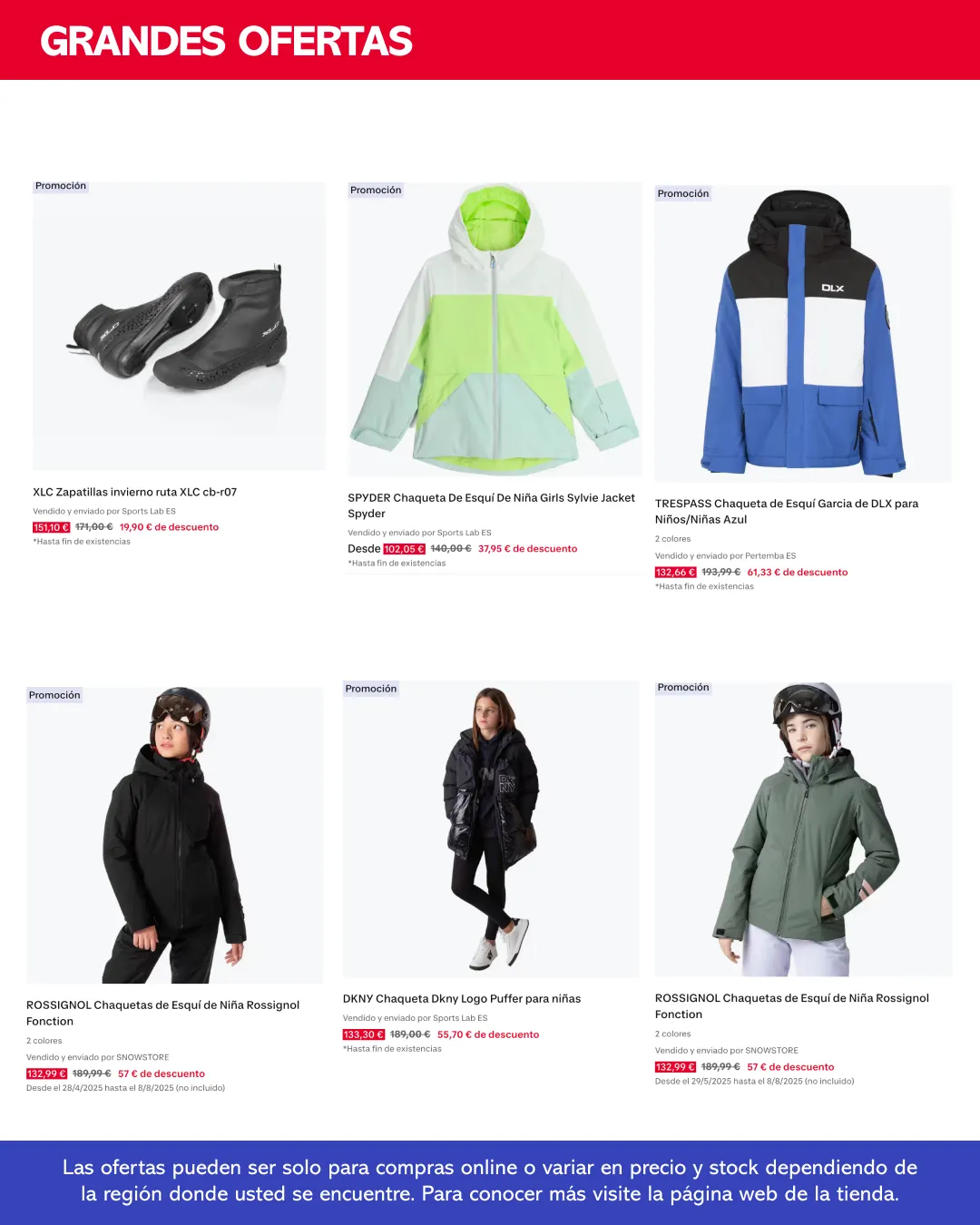
Task: Click the Promoción badge on the Trespass jacket
Action: [x=683, y=193]
